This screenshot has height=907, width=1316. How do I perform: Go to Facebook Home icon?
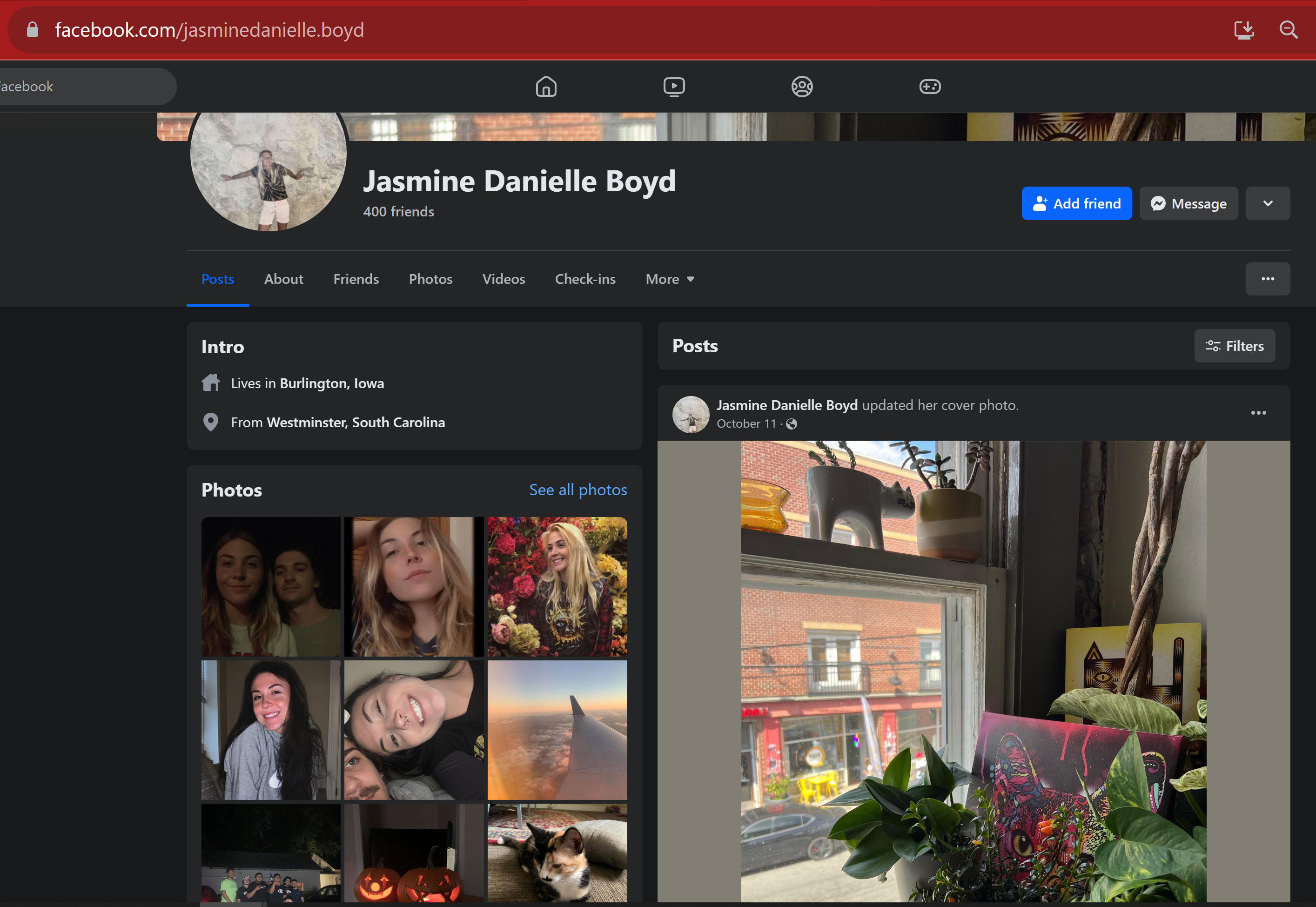pyautogui.click(x=545, y=87)
